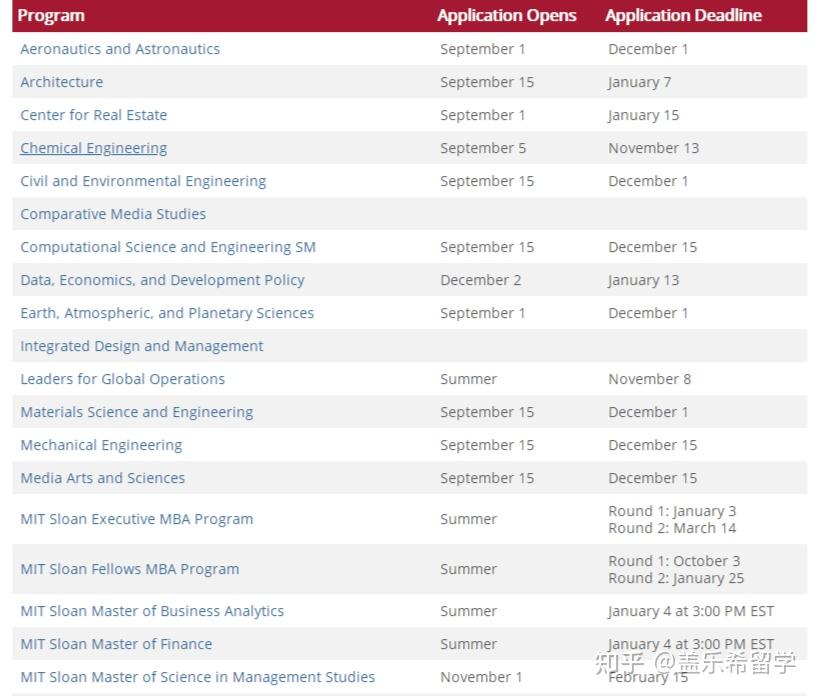Open Civil and Environmental Engineering link

coord(143,181)
